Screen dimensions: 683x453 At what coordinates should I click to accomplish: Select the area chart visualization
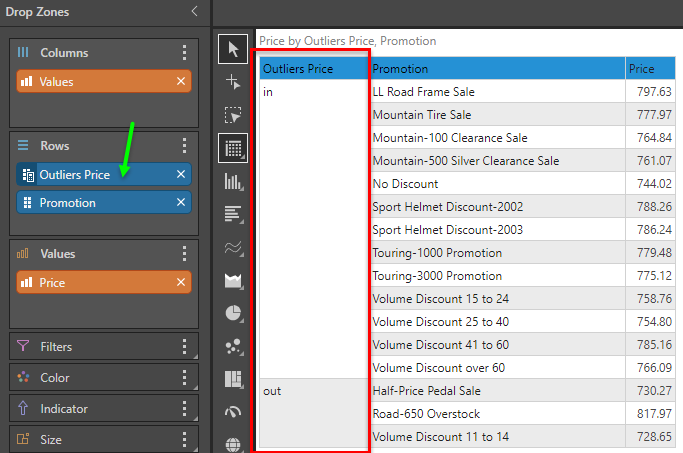[x=234, y=281]
